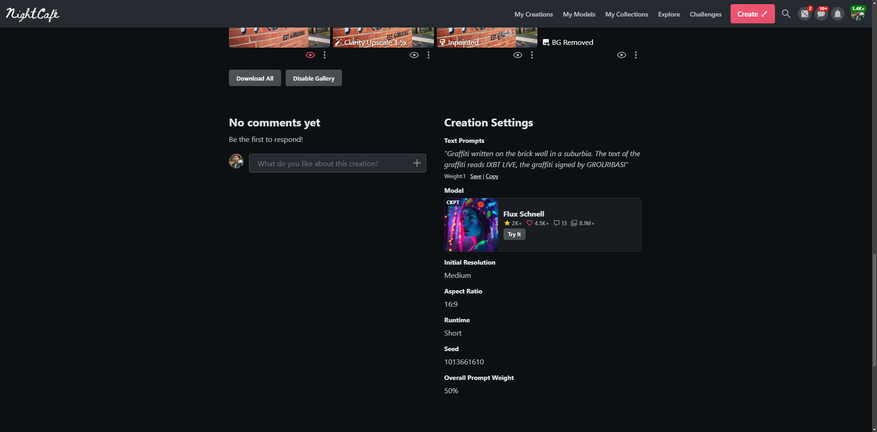
Task: Toggle the red eye visibility icon
Action: 310,55
